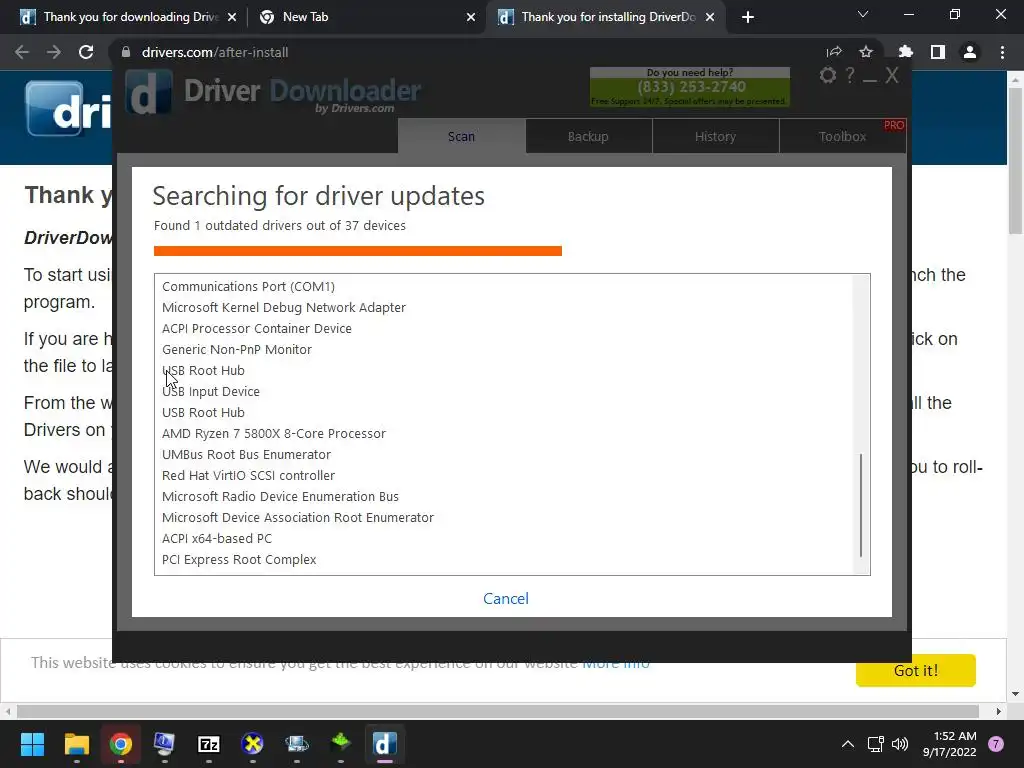The height and width of the screenshot is (768, 1024).
Task: Close the New Tab browser tab
Action: point(471,17)
